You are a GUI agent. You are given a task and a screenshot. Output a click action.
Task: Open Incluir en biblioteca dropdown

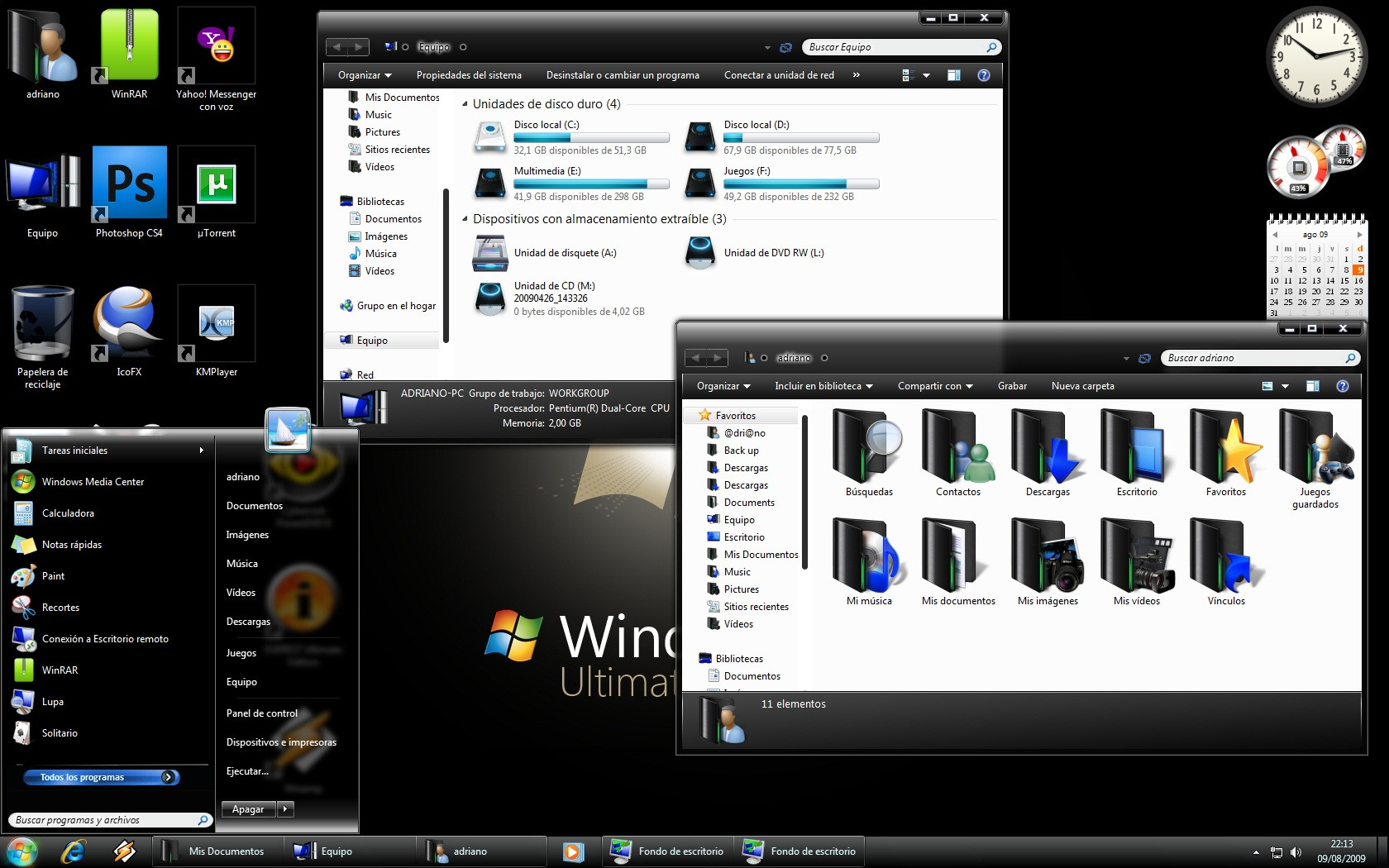823,386
